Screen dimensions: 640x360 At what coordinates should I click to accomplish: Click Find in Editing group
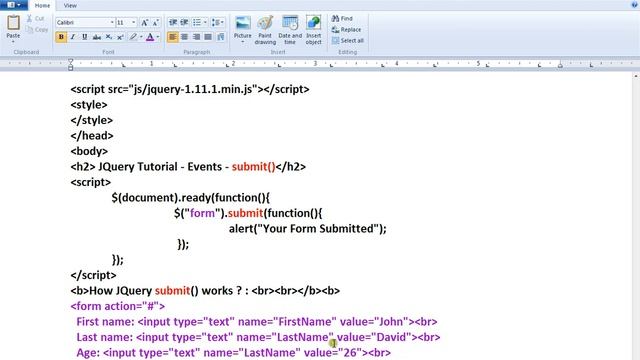tap(342, 18)
